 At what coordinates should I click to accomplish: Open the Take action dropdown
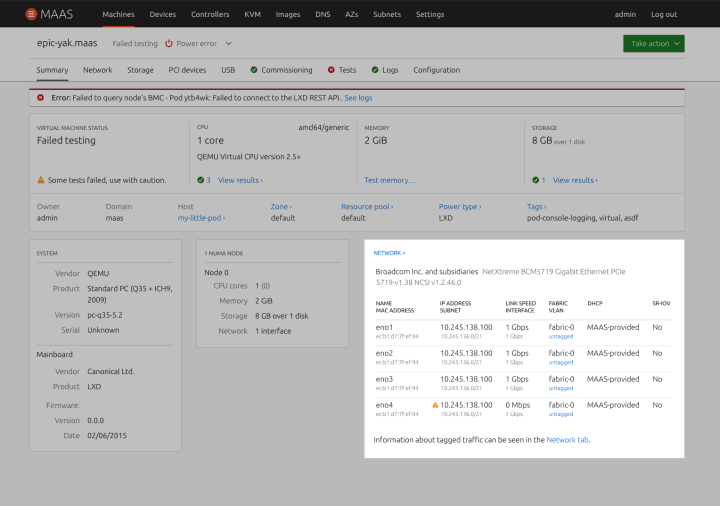pyautogui.click(x=654, y=44)
